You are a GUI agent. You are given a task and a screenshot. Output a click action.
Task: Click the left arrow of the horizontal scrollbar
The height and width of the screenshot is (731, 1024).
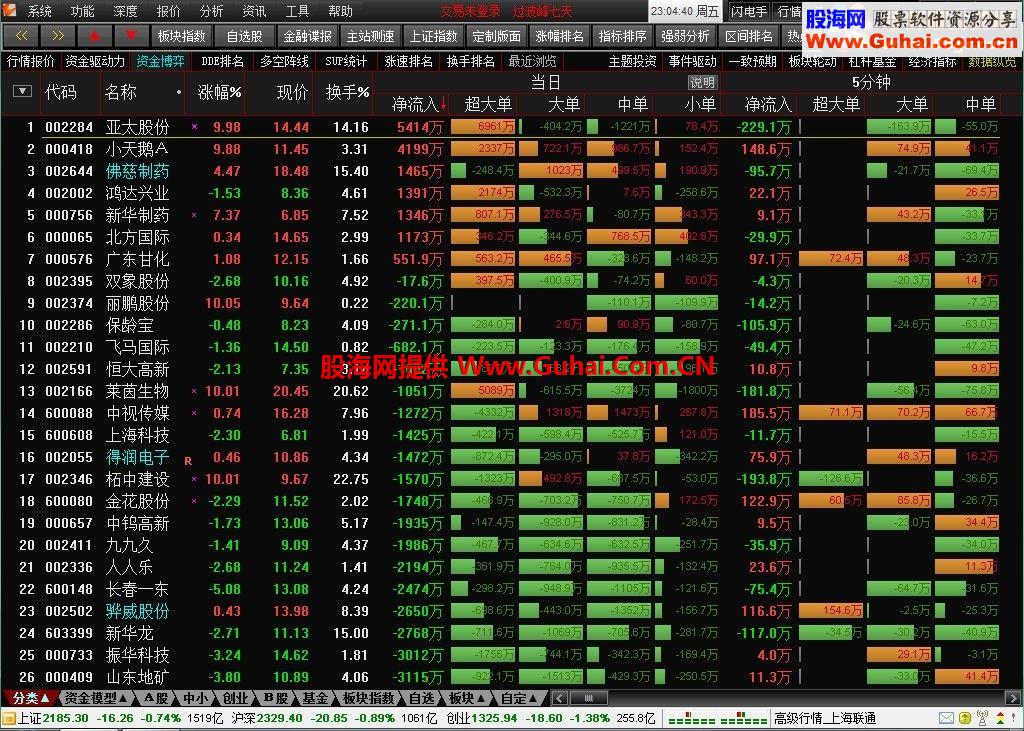[559, 698]
